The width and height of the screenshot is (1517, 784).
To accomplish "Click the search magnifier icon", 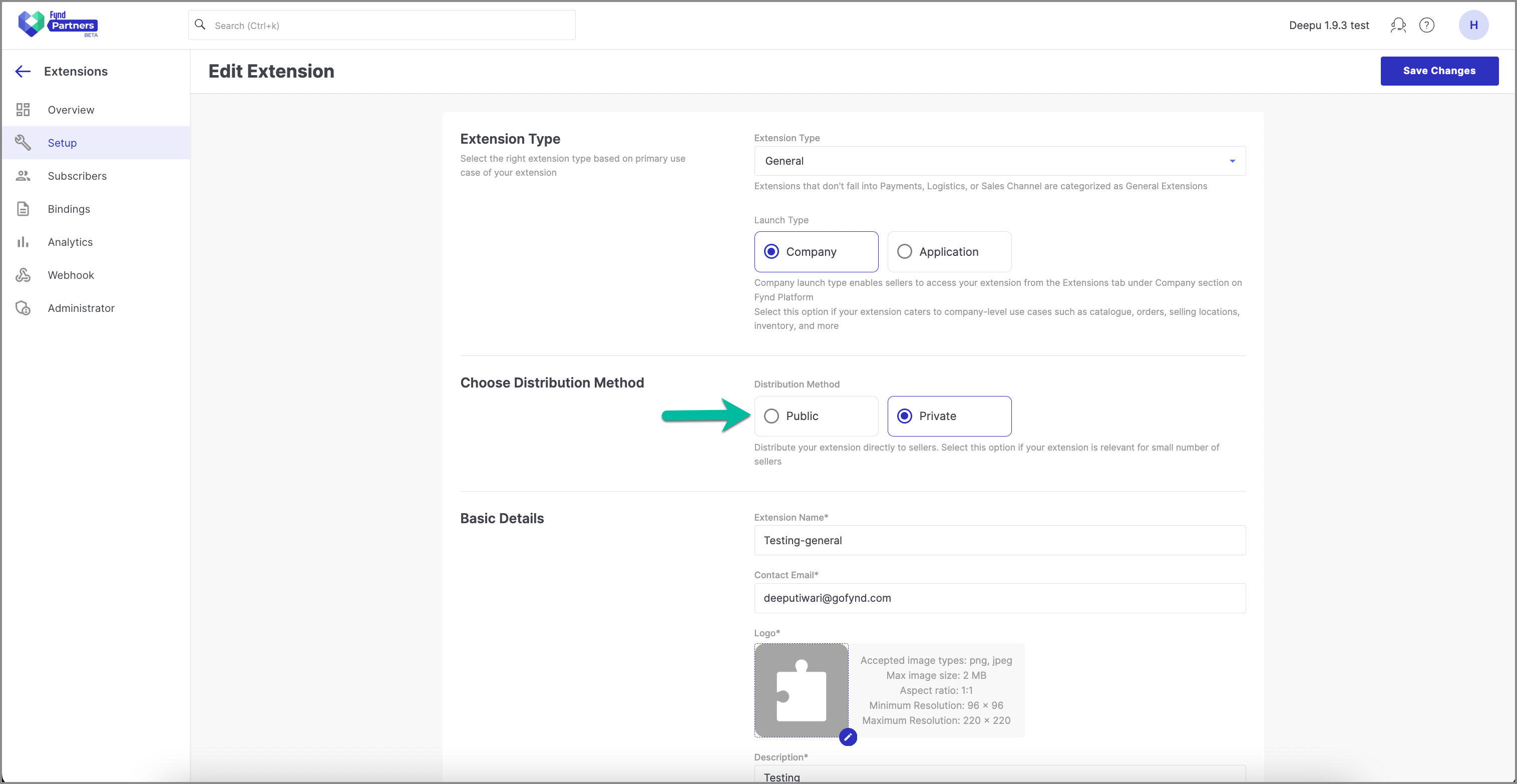I will 200,25.
